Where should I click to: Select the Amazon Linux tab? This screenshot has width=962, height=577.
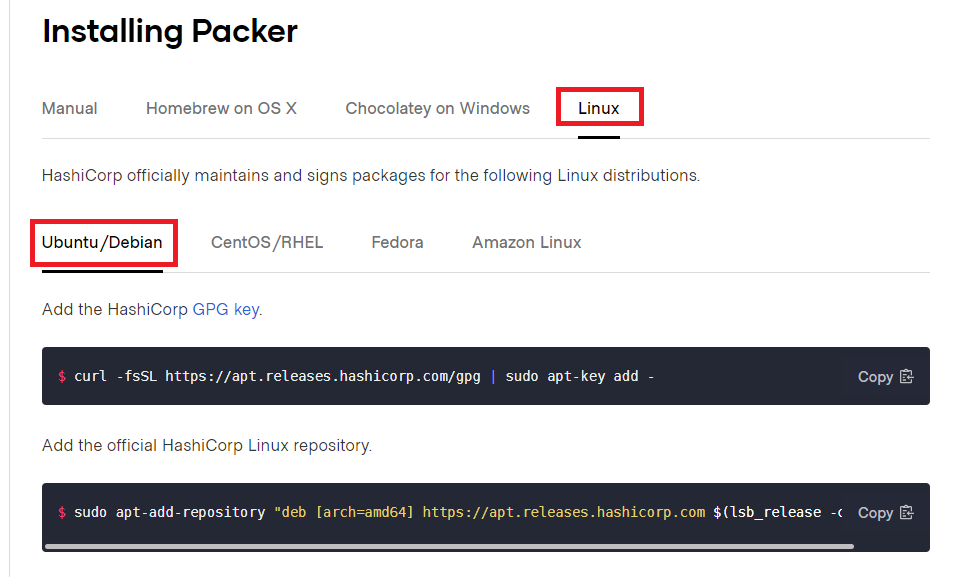[x=526, y=242]
